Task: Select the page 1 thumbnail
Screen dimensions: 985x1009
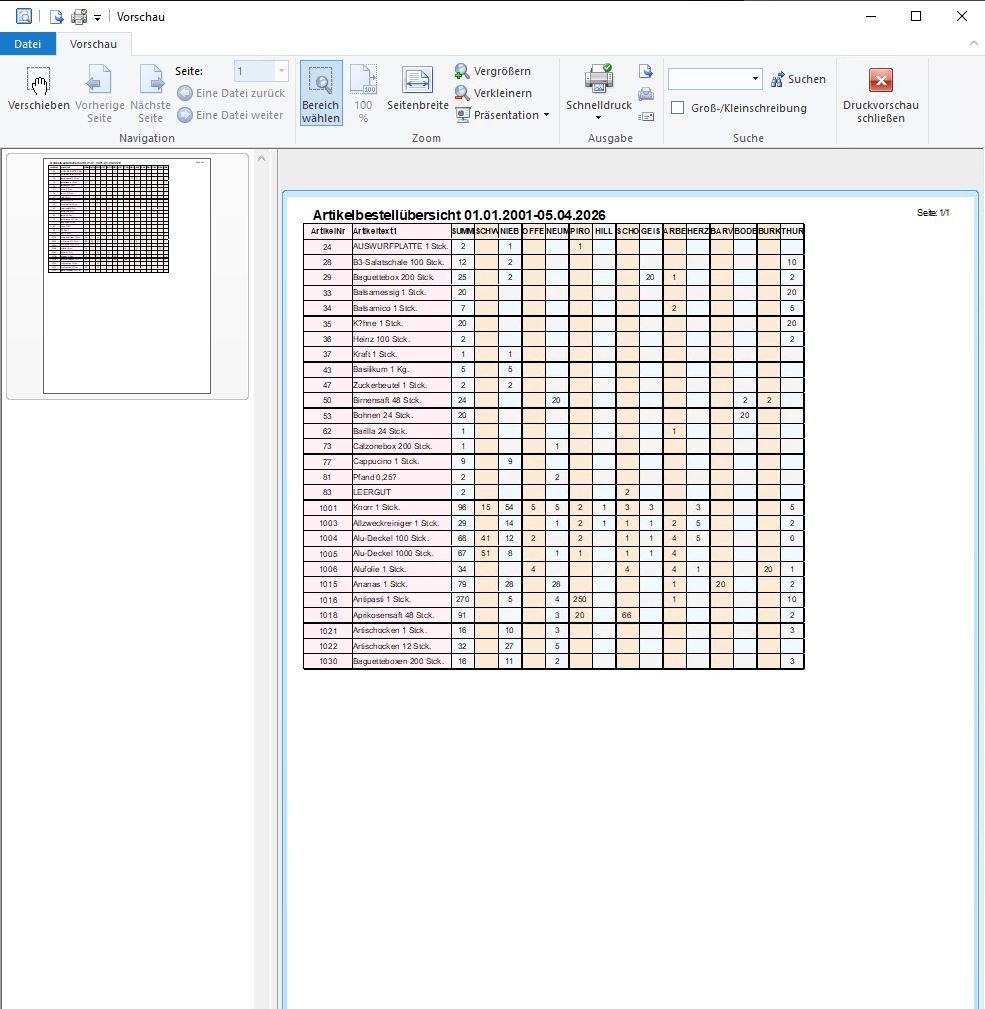Action: click(x=127, y=275)
